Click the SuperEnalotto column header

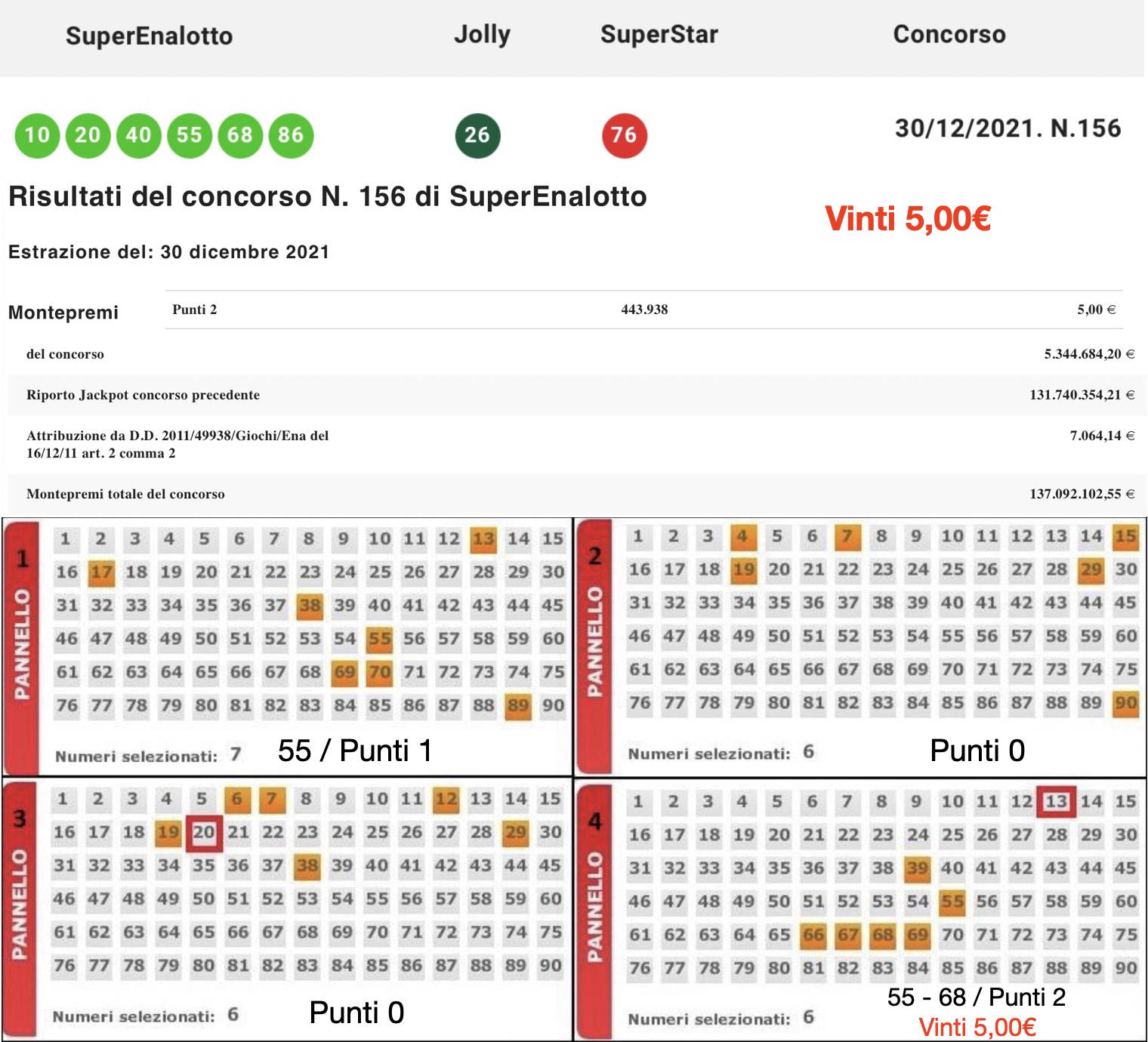(x=149, y=35)
